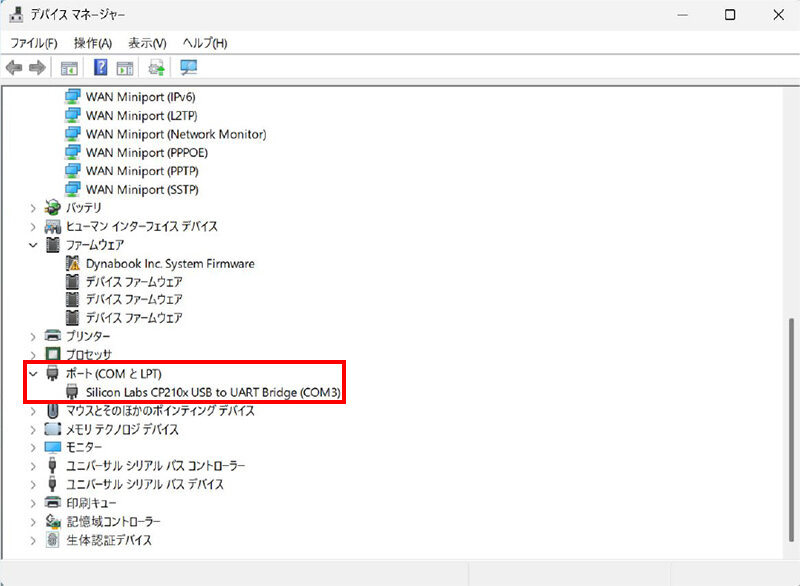Expand the バッテリ (Battery) category
800x586 pixels.
coord(34,208)
